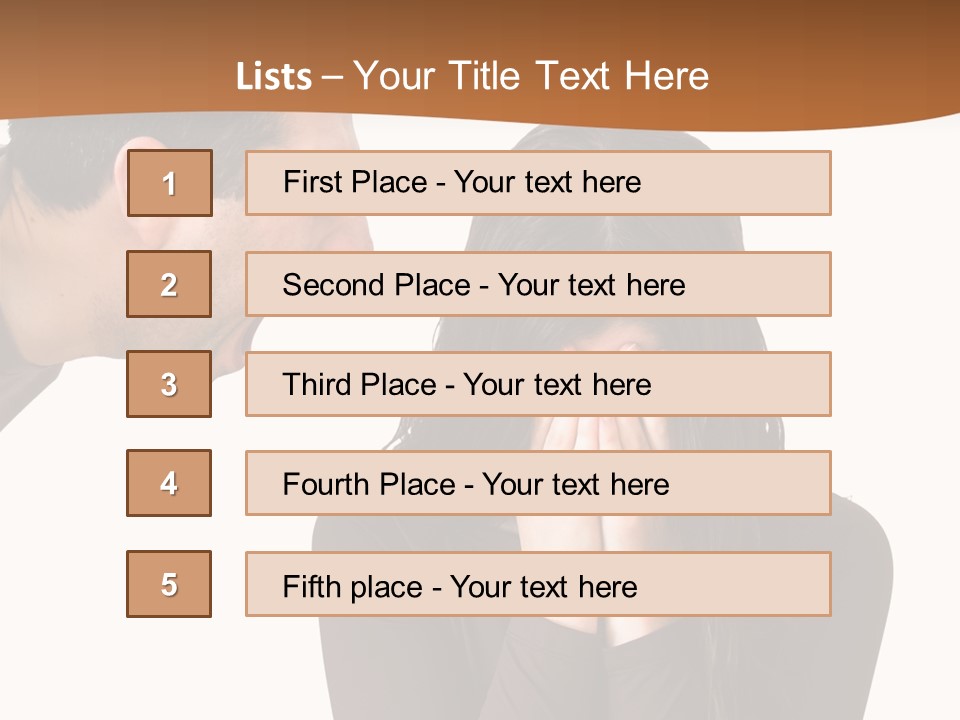Click the number 3 square

pyautogui.click(x=169, y=384)
